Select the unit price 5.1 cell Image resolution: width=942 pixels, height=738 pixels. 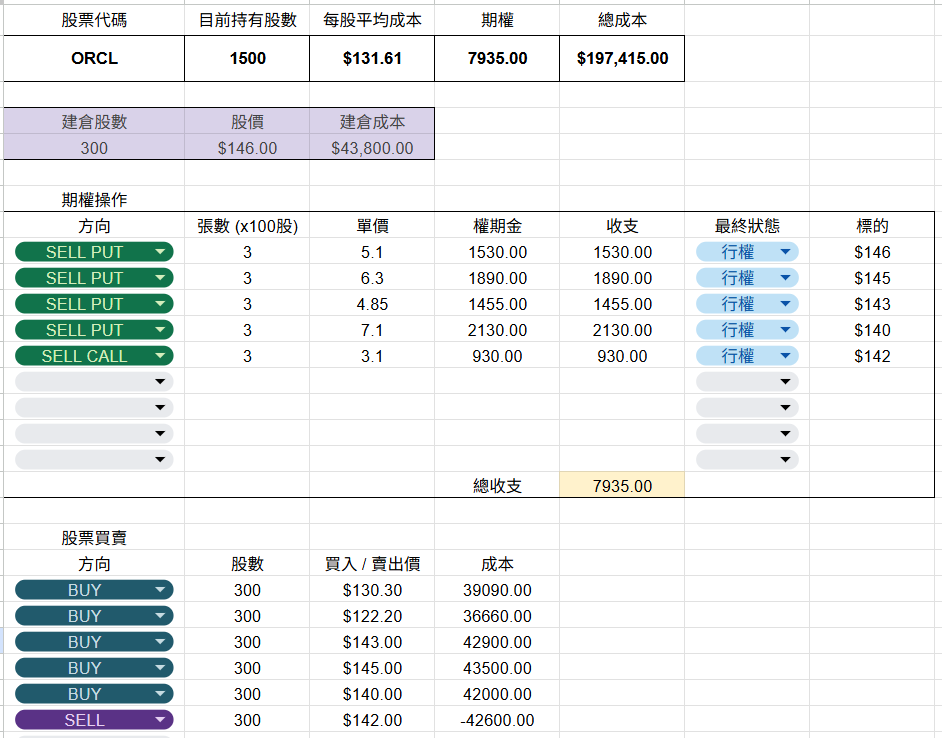click(x=372, y=252)
